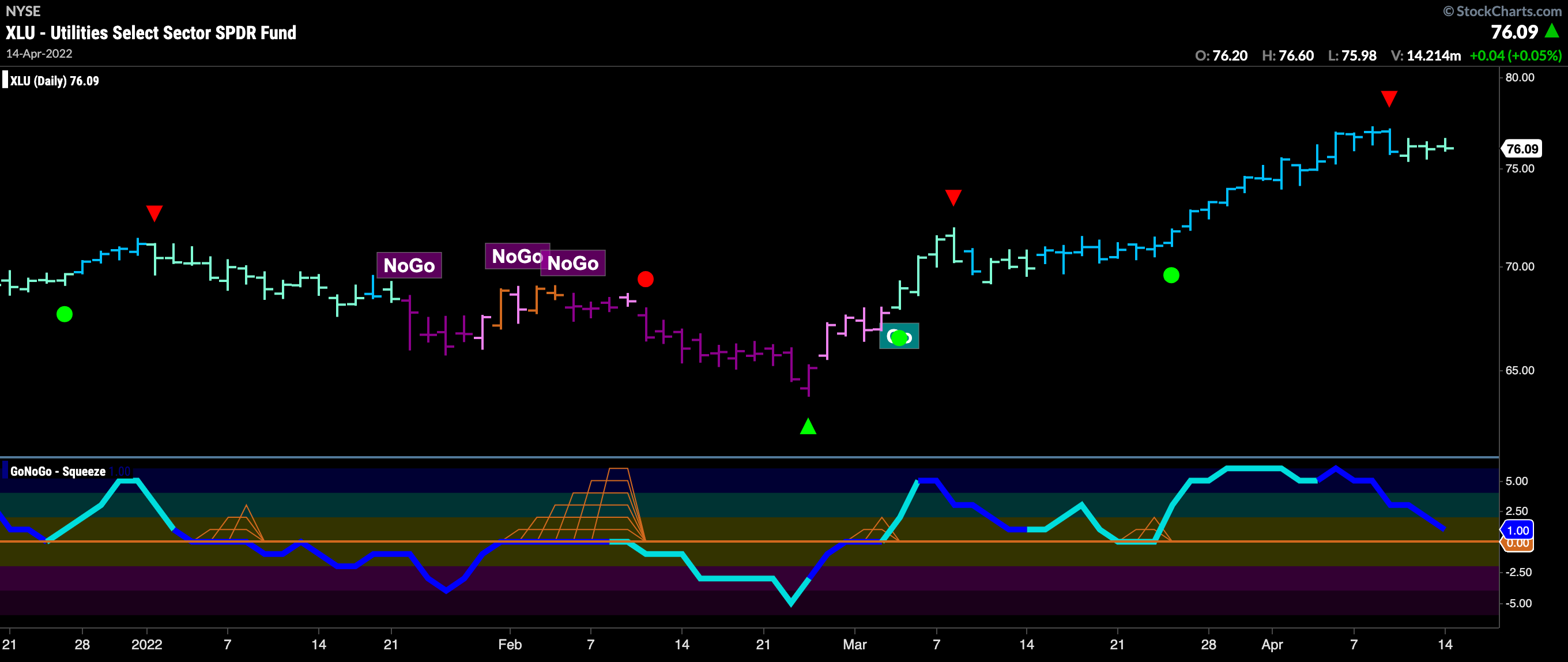Click the open value O: 76.20

[x=1221, y=55]
